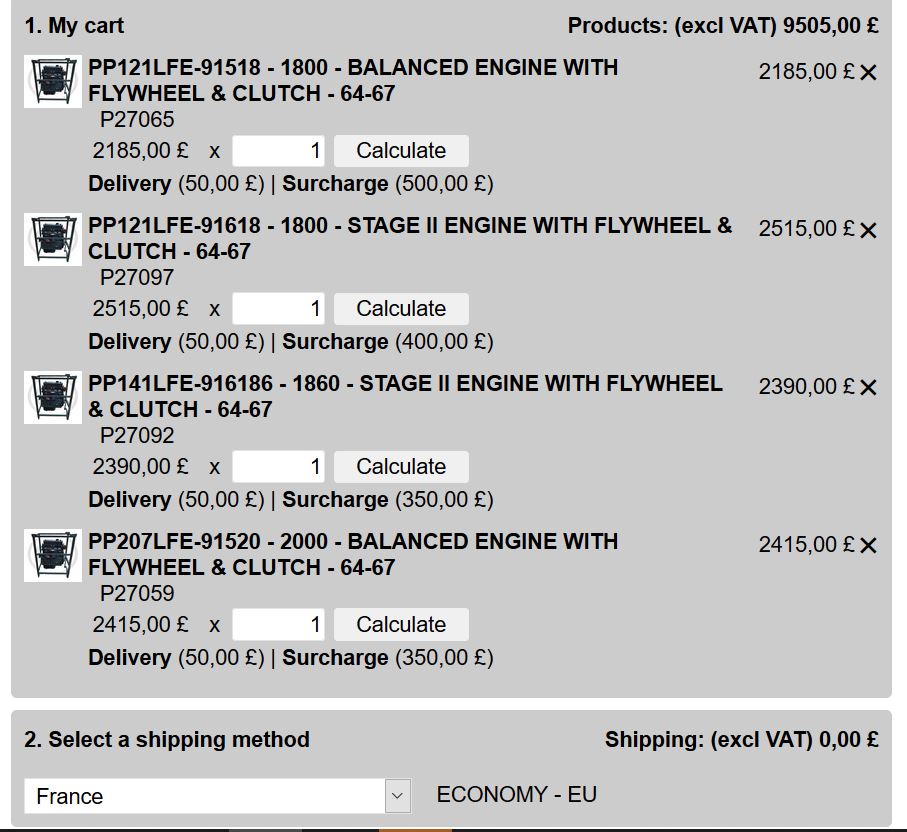Delete PP141LFE-916186 engine using X icon
Image resolution: width=907 pixels, height=832 pixels.
tap(868, 388)
